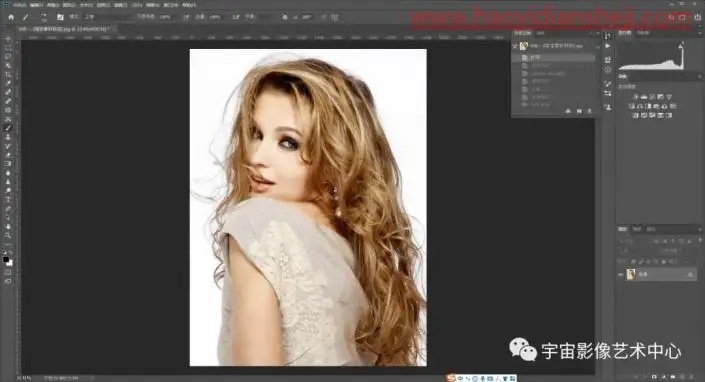Screen dimensions: 705x382
Task: Select the Move tool atop the toolbox
Action: (x=8, y=40)
